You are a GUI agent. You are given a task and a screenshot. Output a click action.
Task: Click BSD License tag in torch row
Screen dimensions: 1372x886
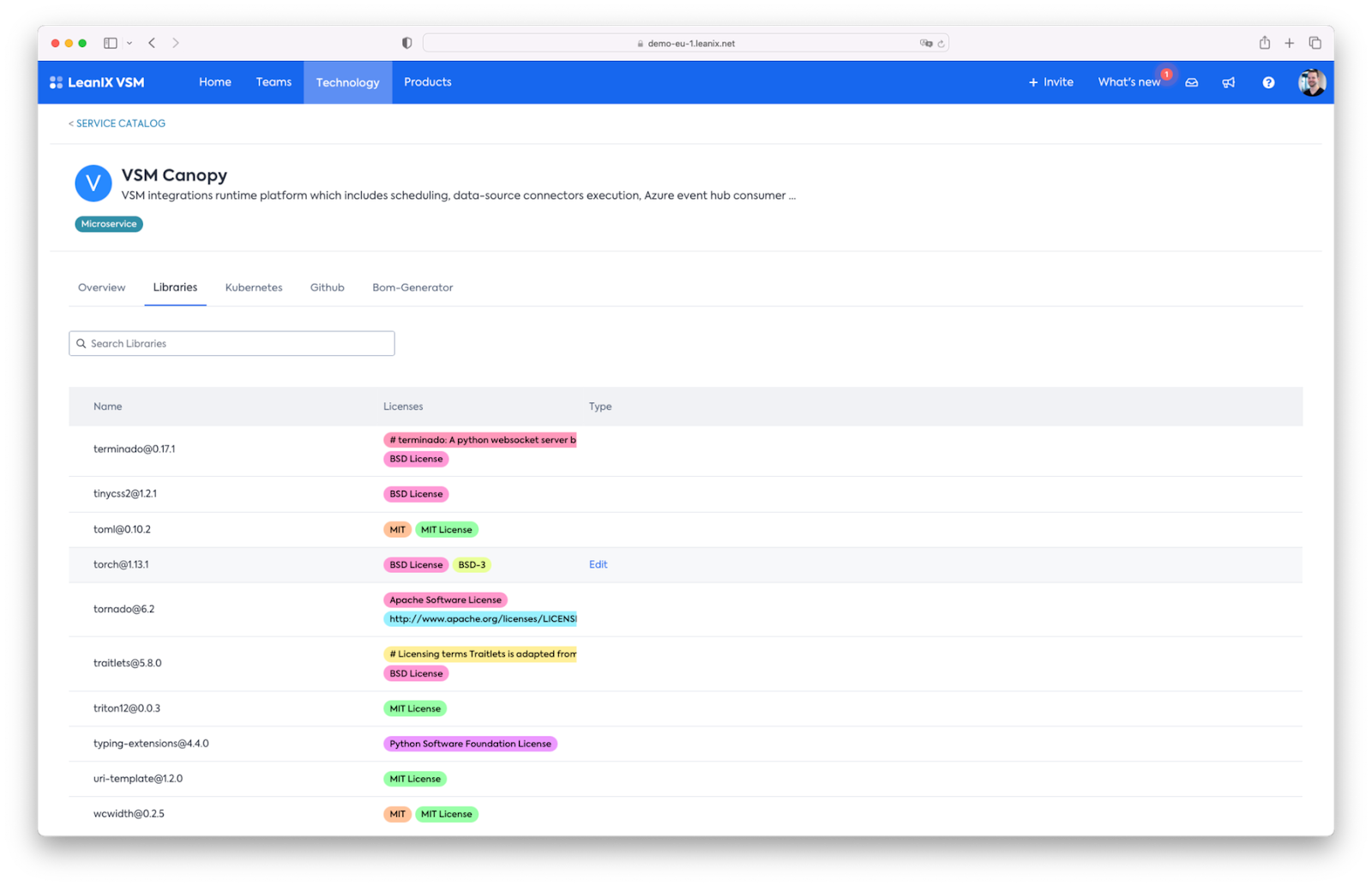pyautogui.click(x=416, y=564)
